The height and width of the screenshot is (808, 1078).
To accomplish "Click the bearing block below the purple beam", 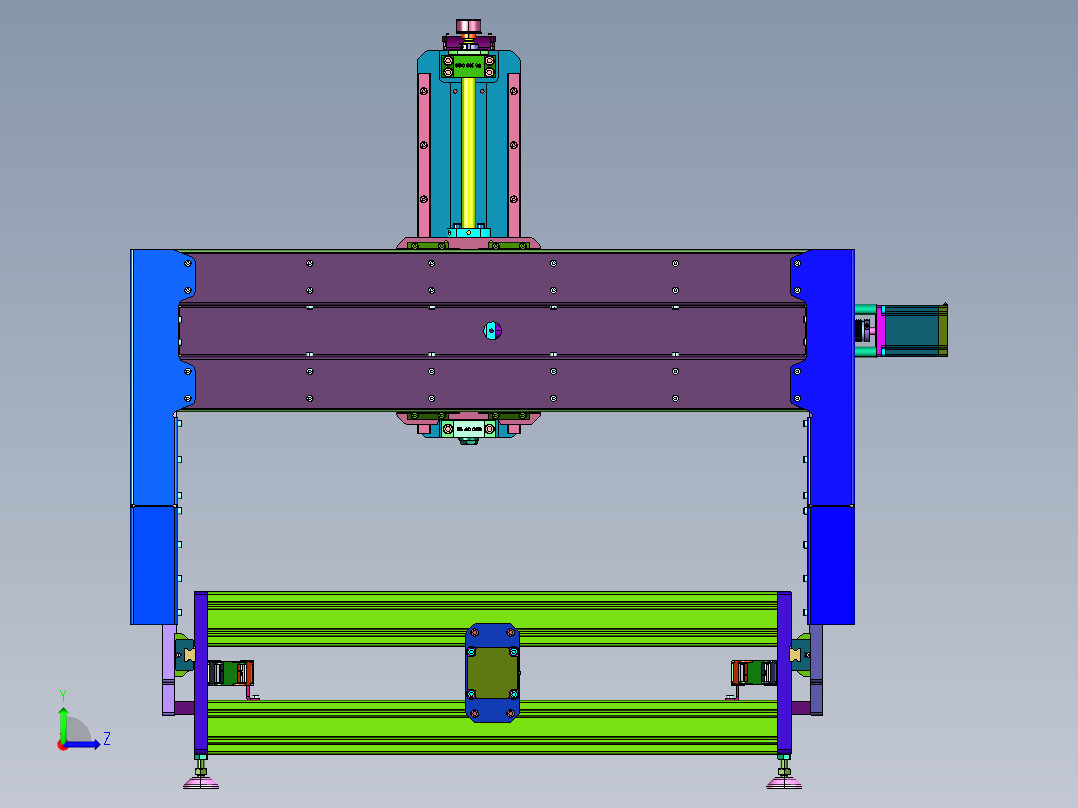I will click(x=468, y=429).
